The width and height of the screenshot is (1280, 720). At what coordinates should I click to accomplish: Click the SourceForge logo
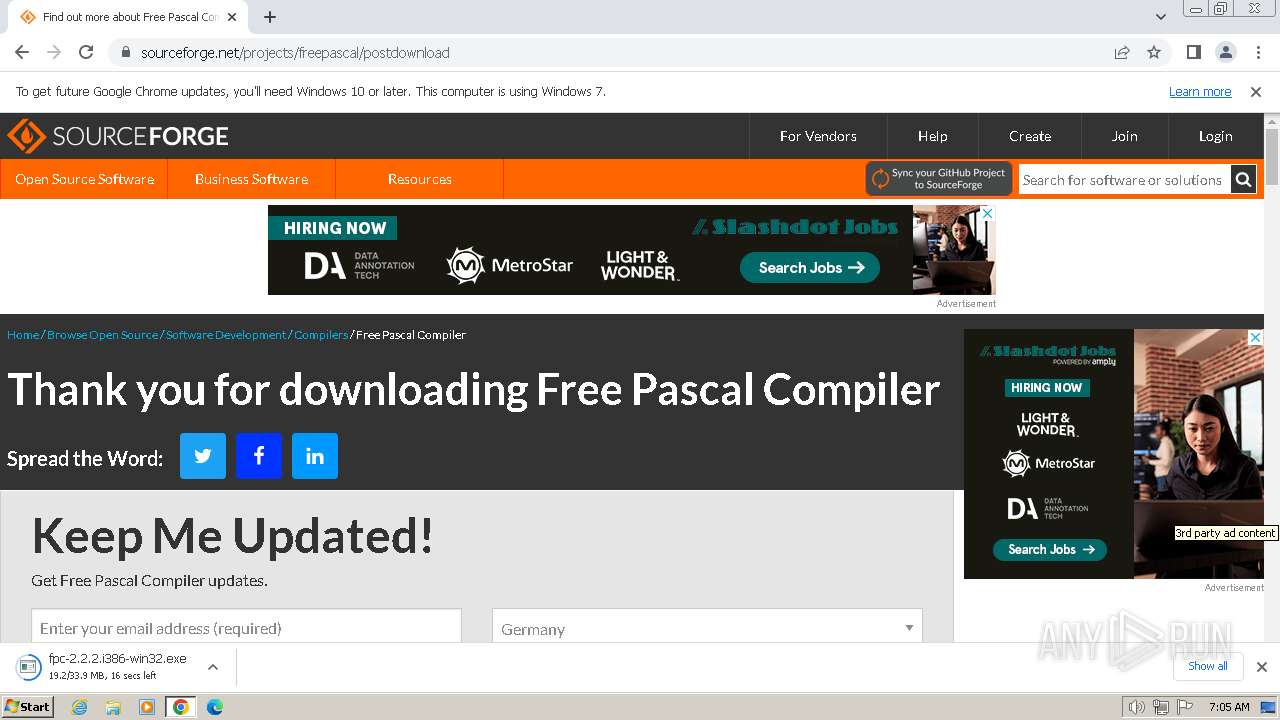click(x=118, y=136)
